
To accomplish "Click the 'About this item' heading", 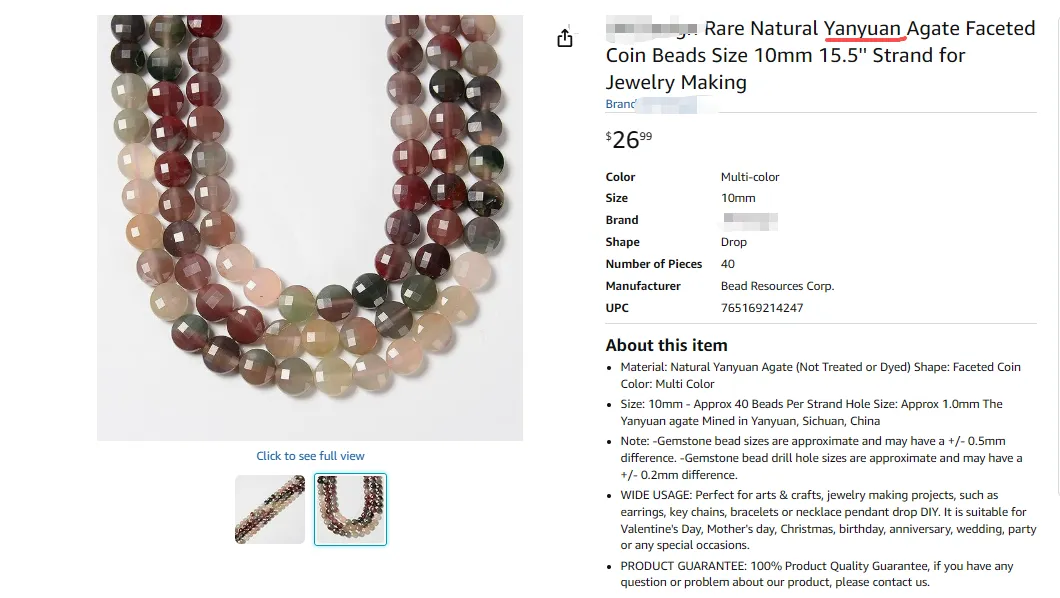I will coord(667,345).
